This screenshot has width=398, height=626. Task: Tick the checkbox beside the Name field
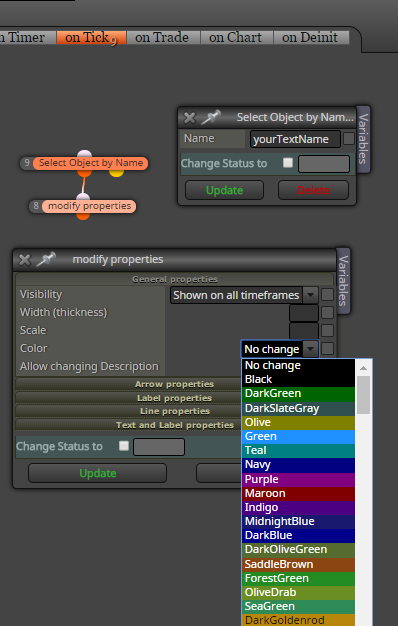348,139
